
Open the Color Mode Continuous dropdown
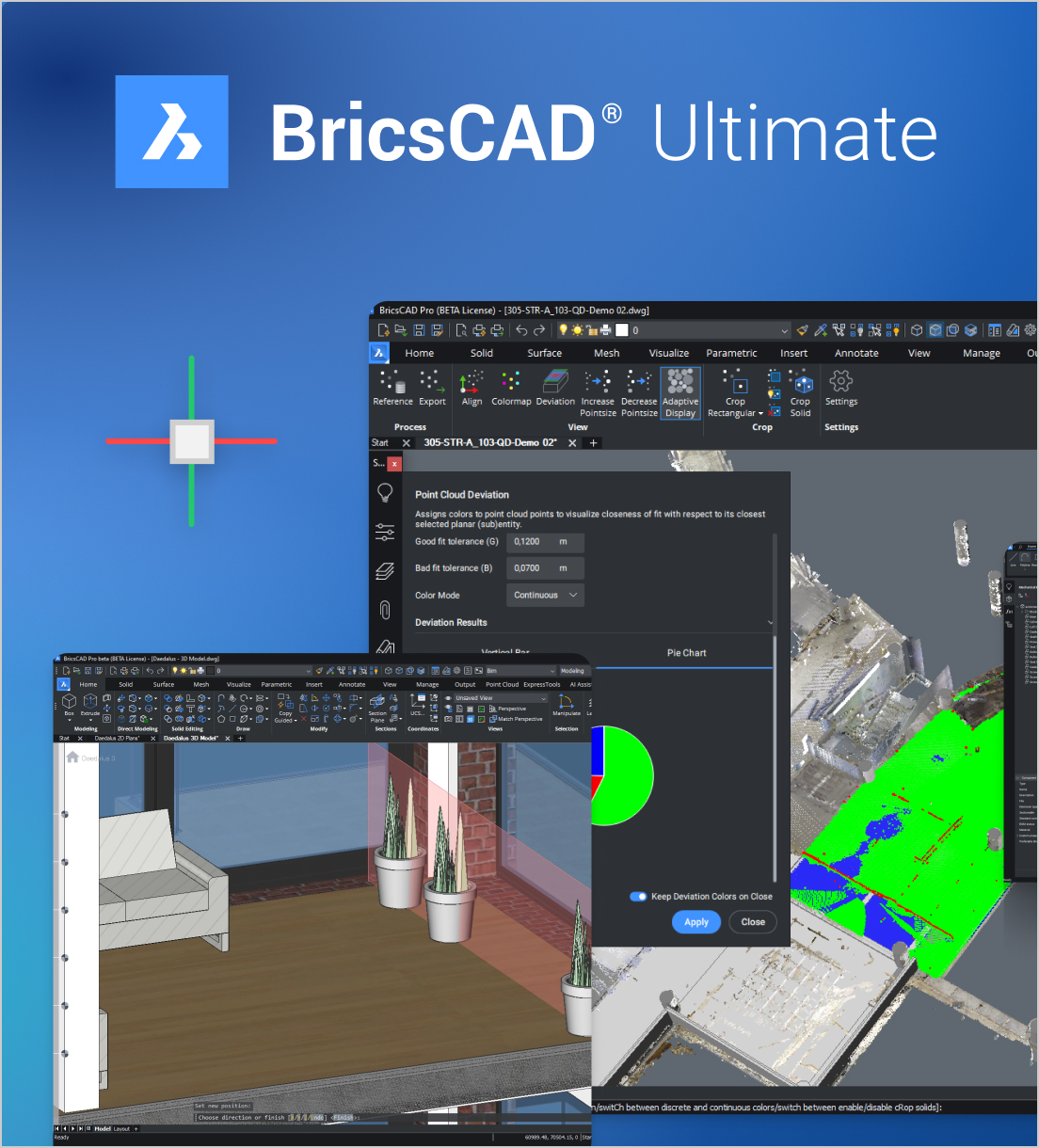pyautogui.click(x=546, y=596)
